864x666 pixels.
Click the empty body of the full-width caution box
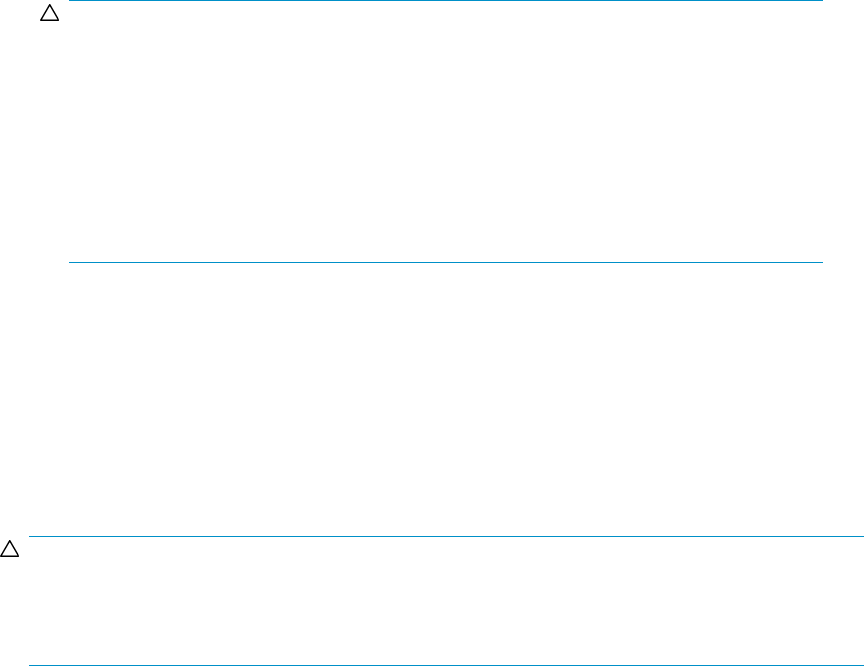(446, 600)
